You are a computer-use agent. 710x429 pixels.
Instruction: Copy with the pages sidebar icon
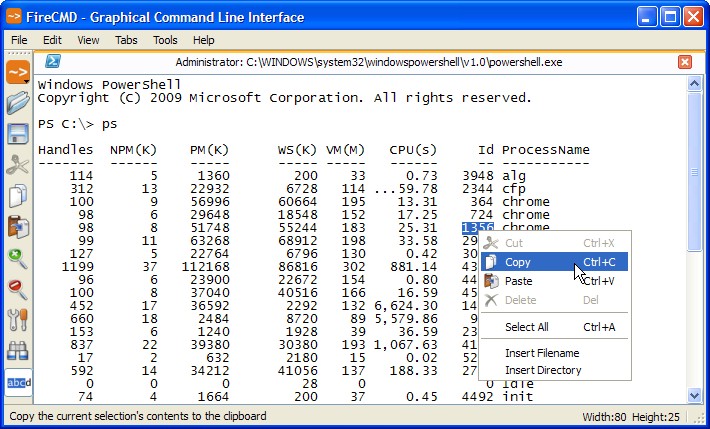tap(18, 196)
